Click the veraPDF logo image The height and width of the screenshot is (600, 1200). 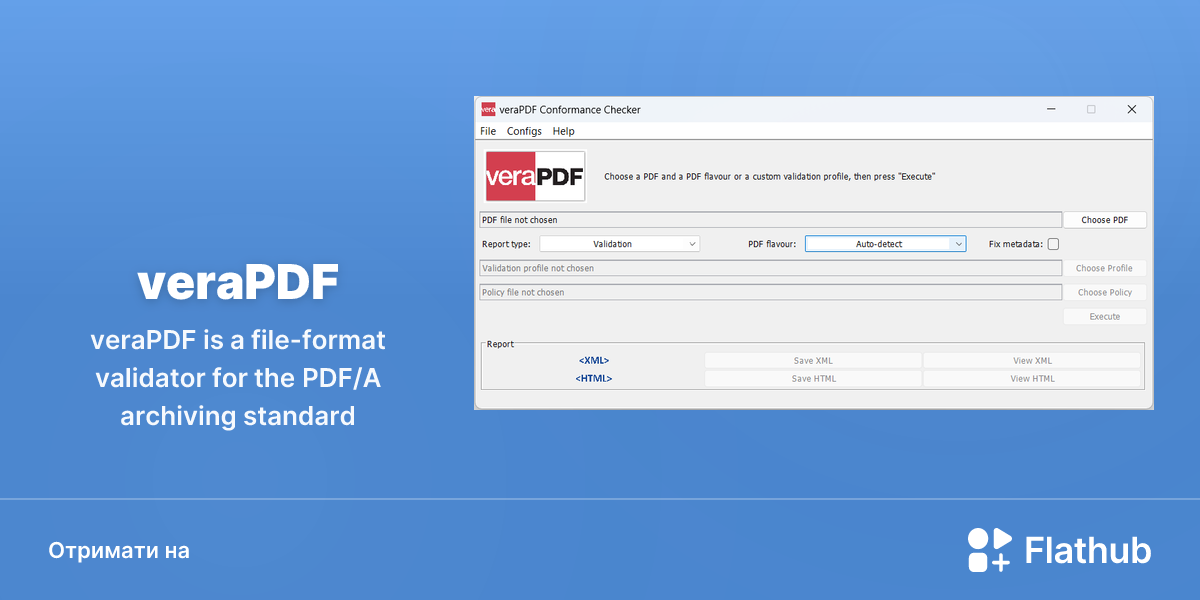(x=535, y=176)
